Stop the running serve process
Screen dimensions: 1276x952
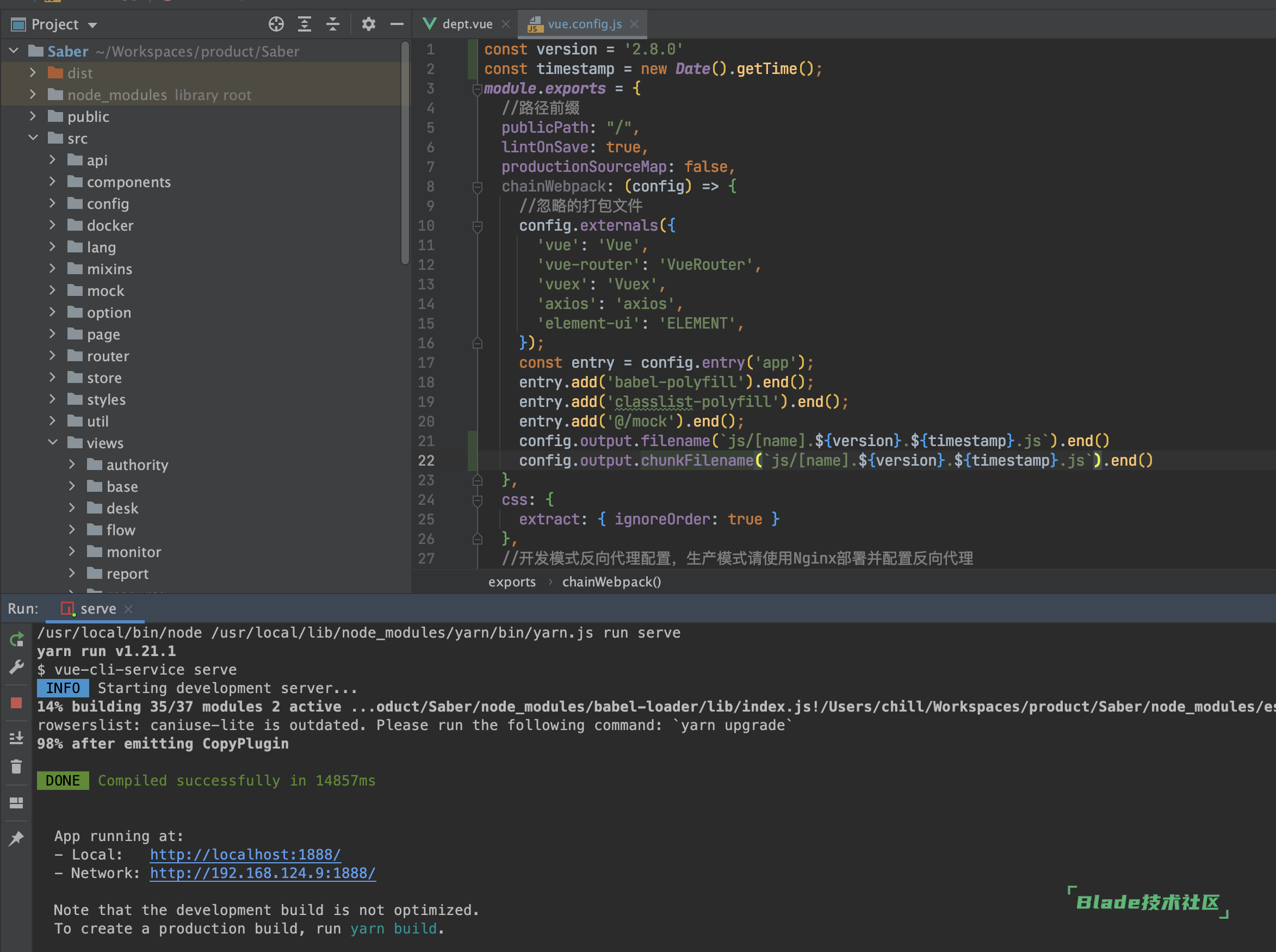pyautogui.click(x=16, y=703)
